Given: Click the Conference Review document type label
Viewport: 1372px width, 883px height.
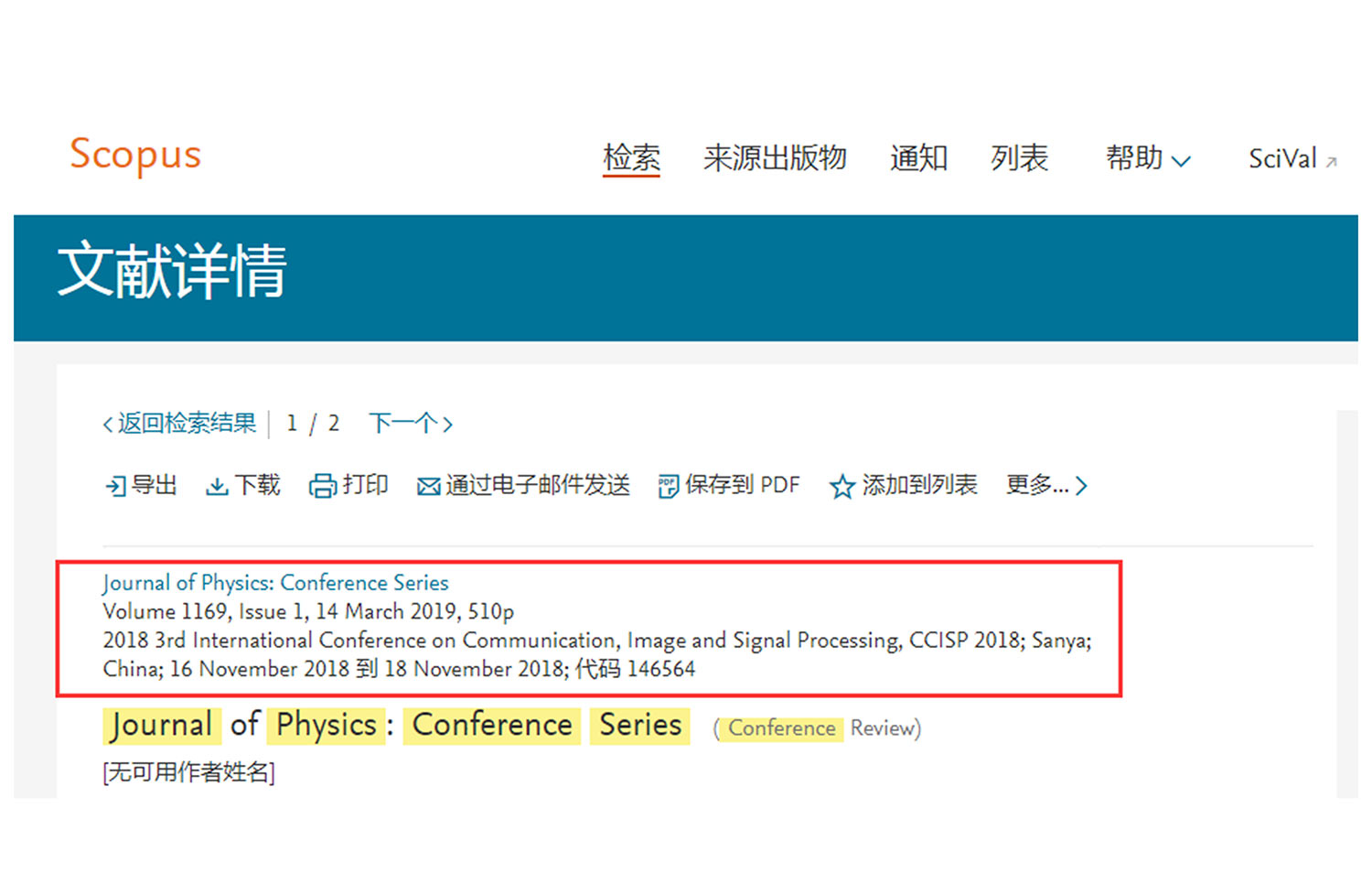Looking at the screenshot, I should [817, 728].
